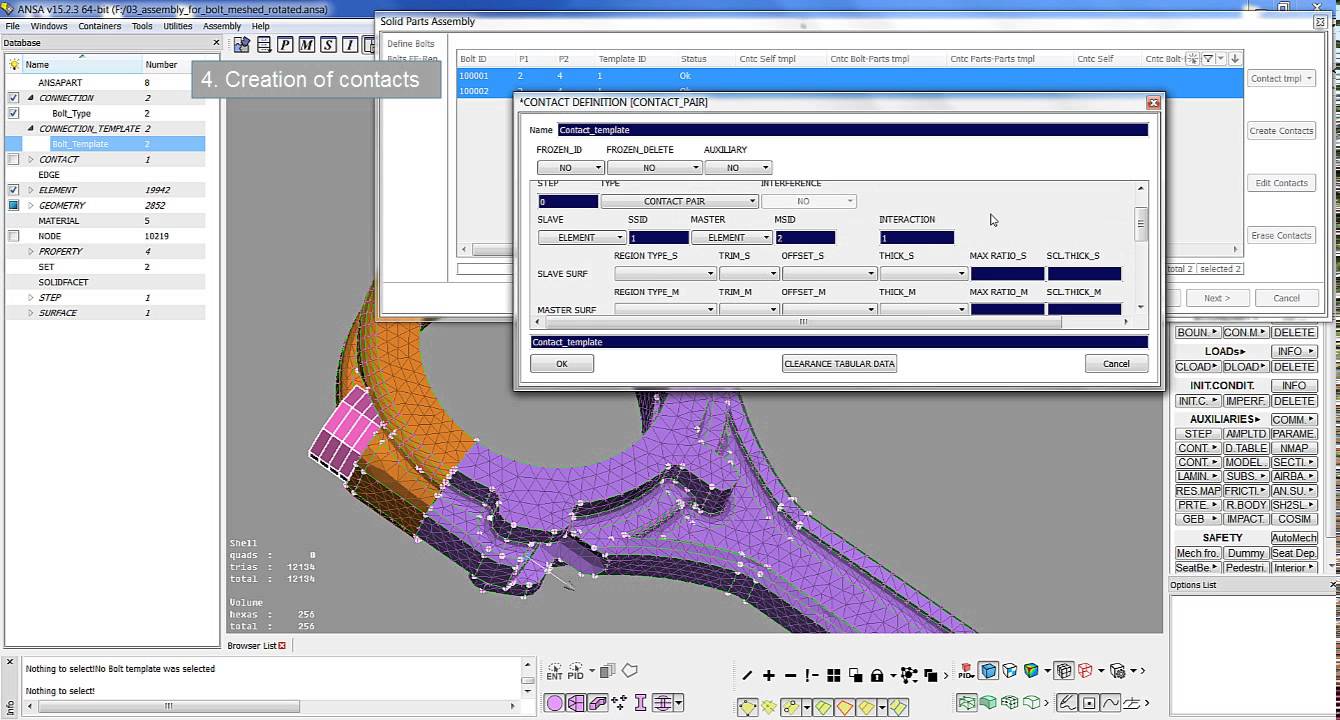Viewport: 1340px width, 720px height.
Task: Click the S toolbar icon
Action: [x=328, y=44]
